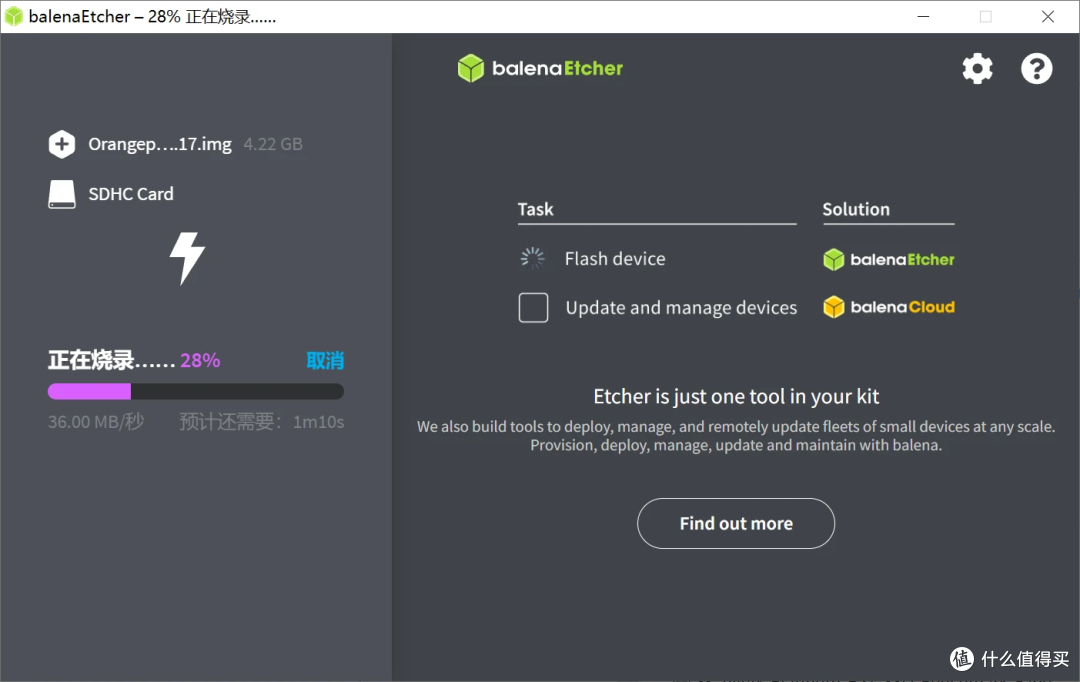The image size is (1080, 682).
Task: Click the balenaEtcher icon in the title bar
Action: click(x=14, y=17)
